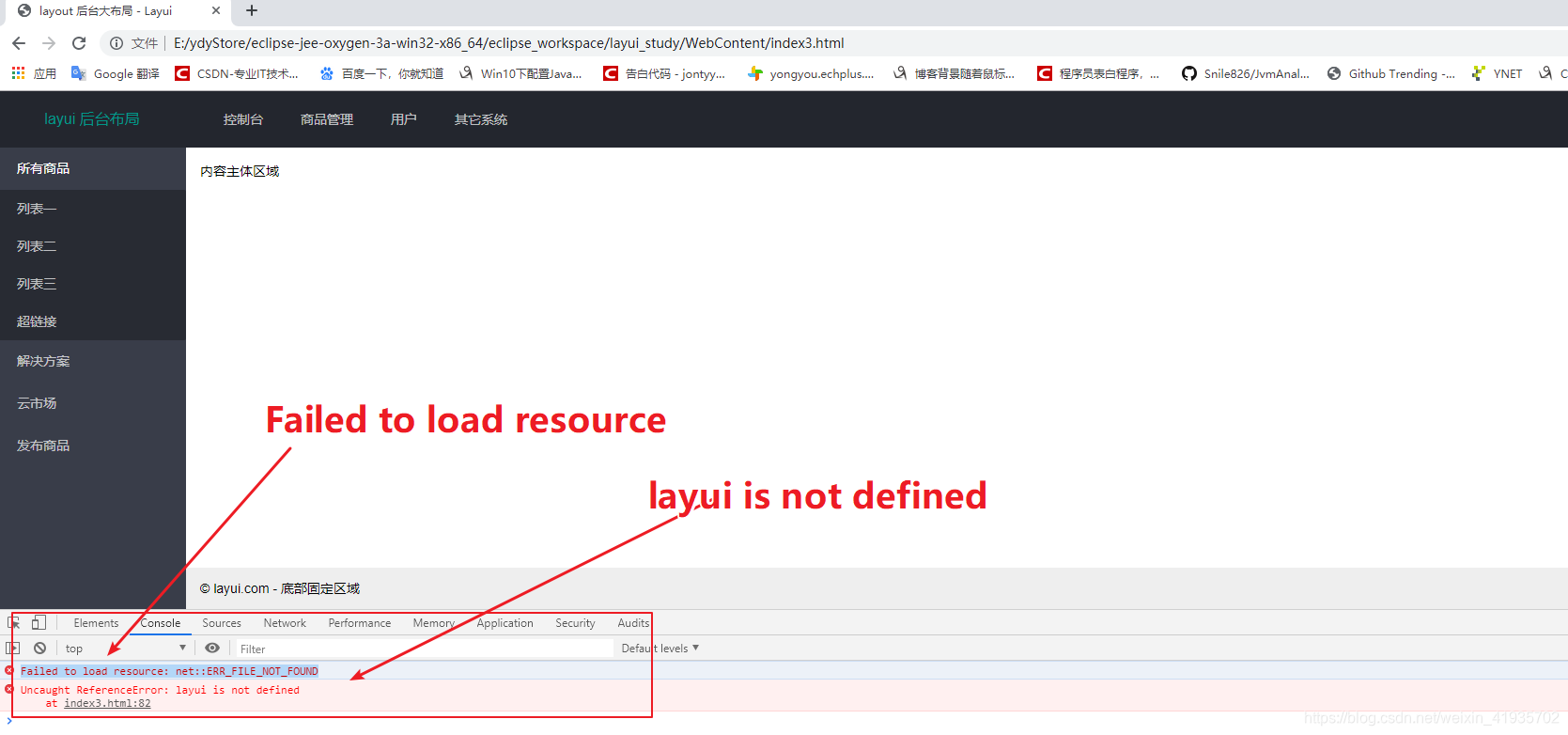The image size is (1568, 735).
Task: Open the 发布商品 sidebar item
Action: [93, 446]
